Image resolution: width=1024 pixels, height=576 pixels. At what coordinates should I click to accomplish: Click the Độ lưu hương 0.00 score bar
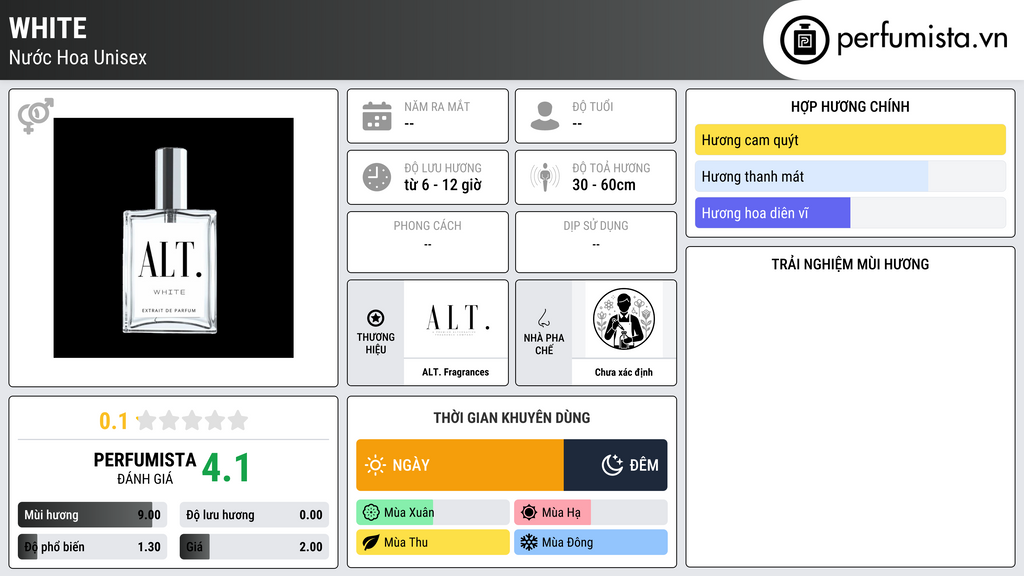coord(254,515)
